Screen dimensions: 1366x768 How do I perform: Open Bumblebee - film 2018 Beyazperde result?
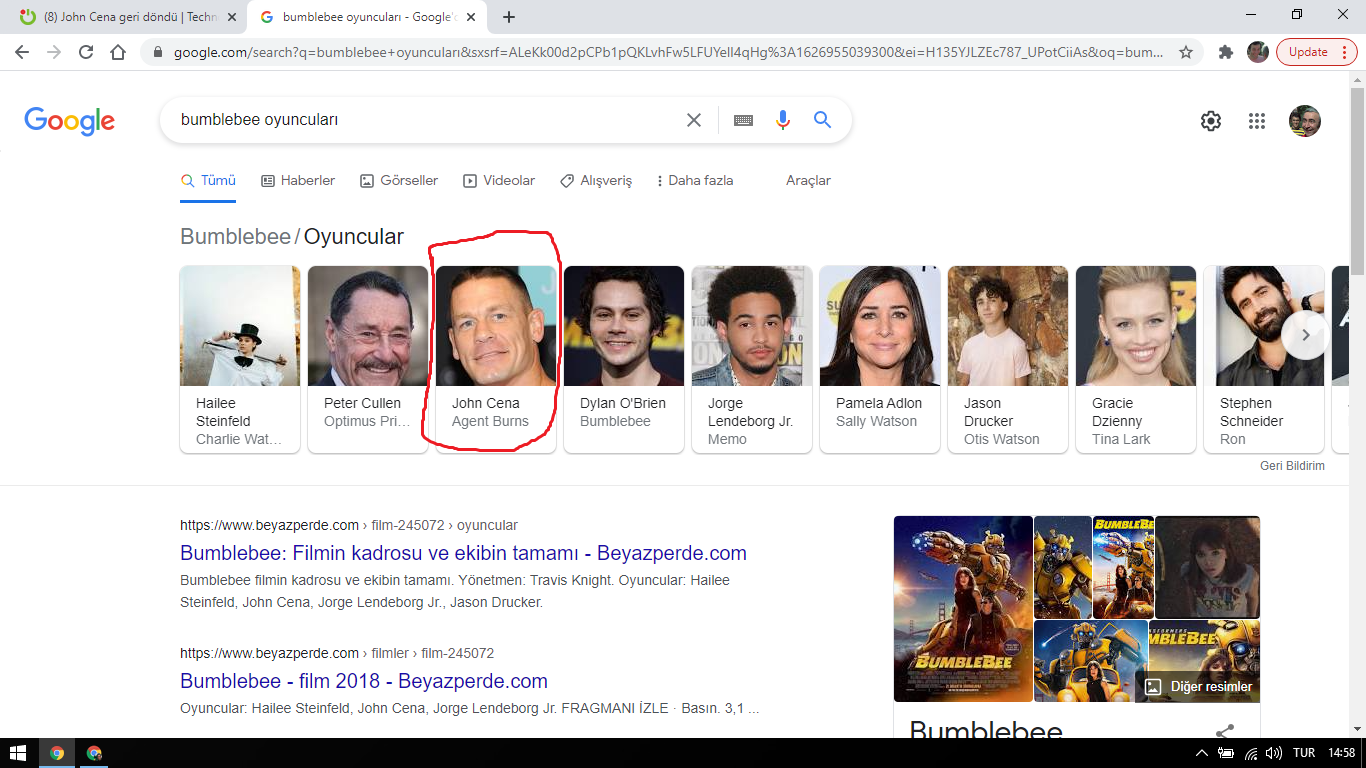tap(364, 681)
